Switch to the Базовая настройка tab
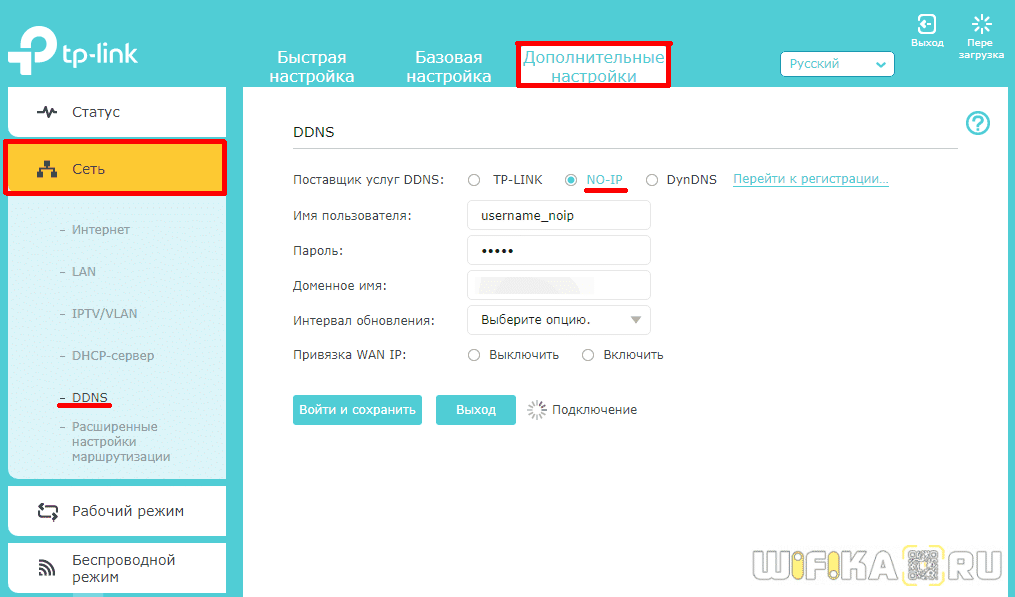The height and width of the screenshot is (597, 1015). click(449, 66)
